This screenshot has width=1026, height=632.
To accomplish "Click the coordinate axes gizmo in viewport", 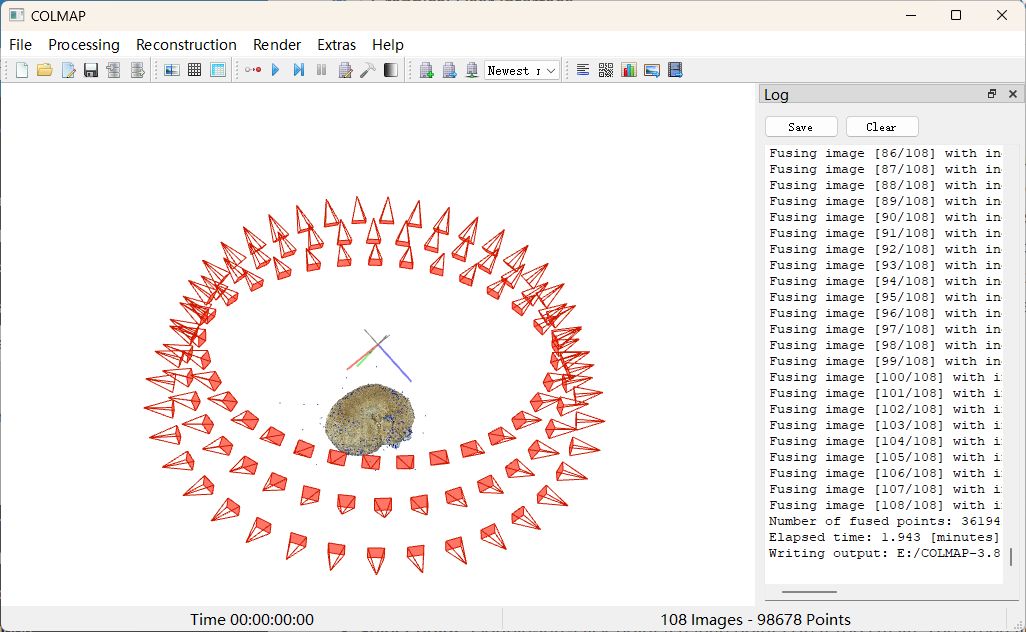I will pos(378,355).
